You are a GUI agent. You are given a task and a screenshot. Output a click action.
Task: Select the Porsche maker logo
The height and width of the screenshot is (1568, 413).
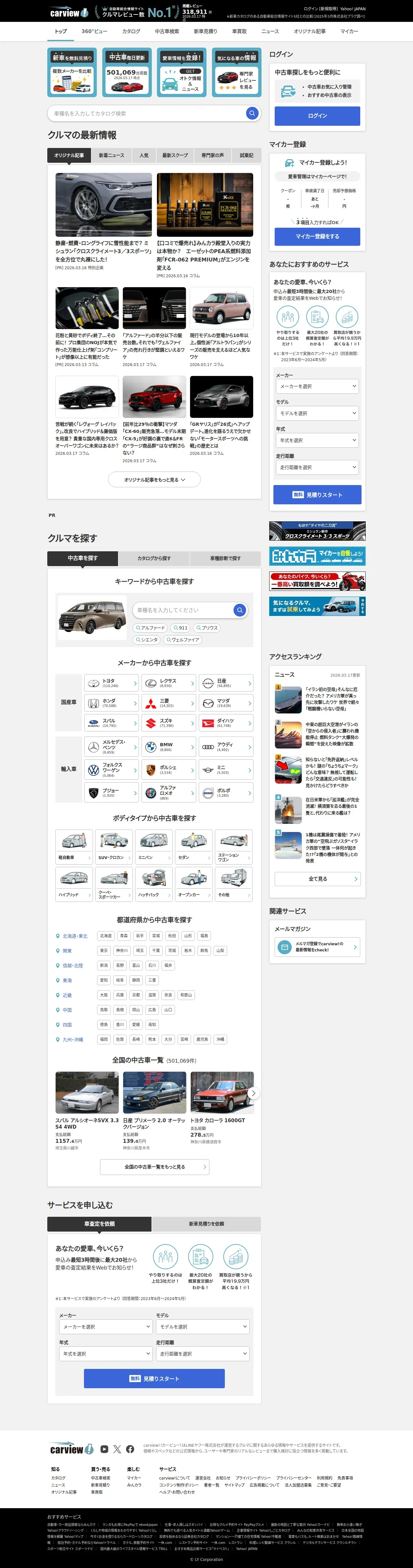point(151,770)
